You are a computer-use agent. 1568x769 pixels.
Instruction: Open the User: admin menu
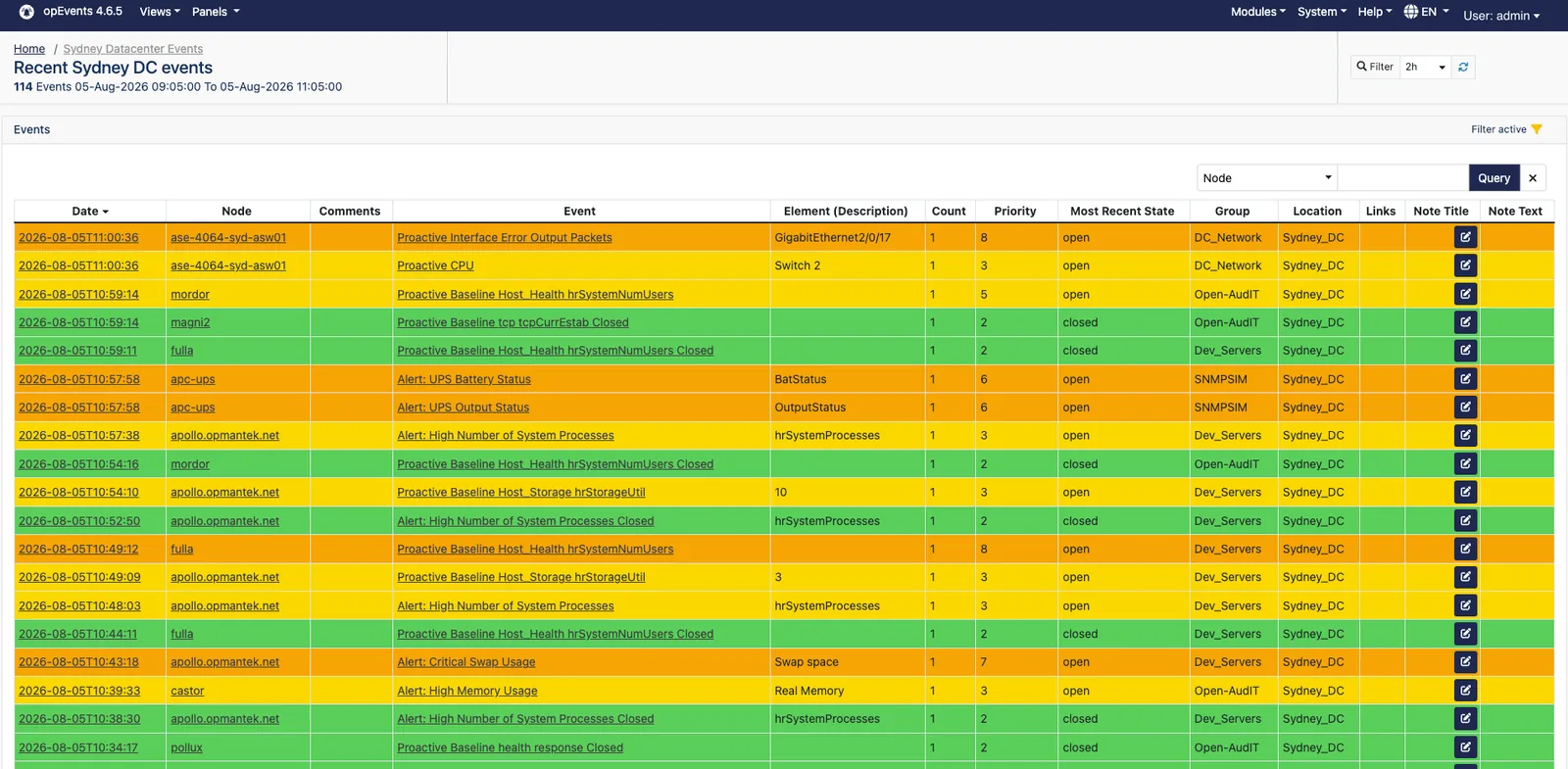point(1501,16)
